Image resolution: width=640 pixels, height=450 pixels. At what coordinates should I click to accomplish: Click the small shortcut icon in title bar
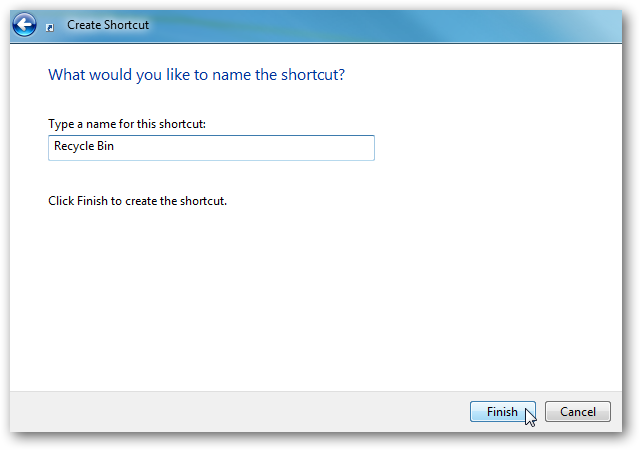[x=50, y=27]
